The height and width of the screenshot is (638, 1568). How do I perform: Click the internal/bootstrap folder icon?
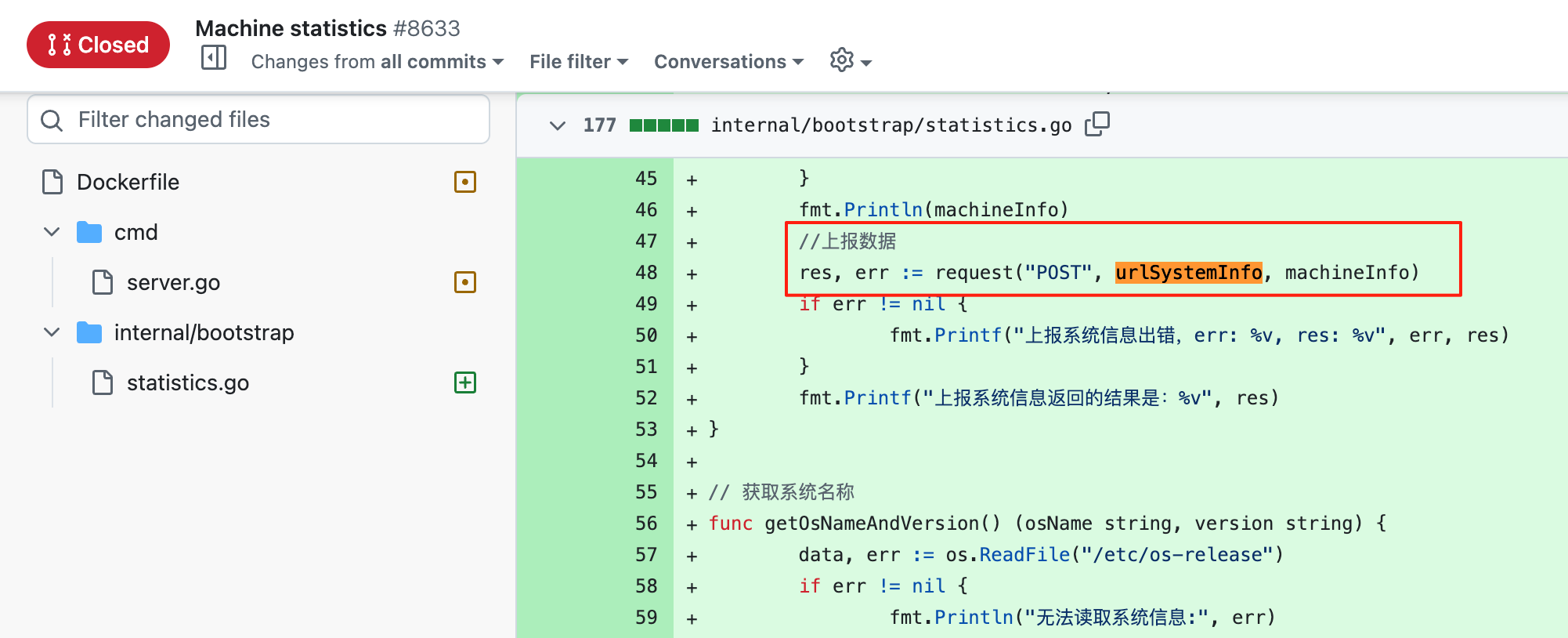[89, 333]
